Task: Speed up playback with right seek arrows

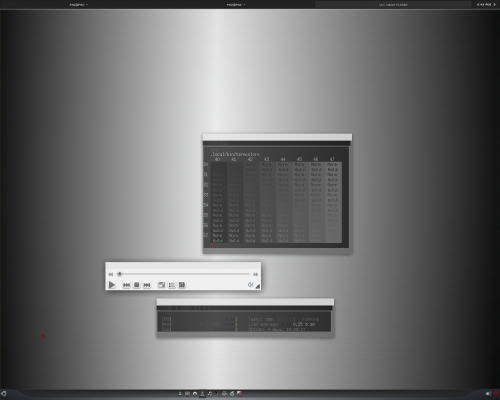Action: (x=255, y=274)
